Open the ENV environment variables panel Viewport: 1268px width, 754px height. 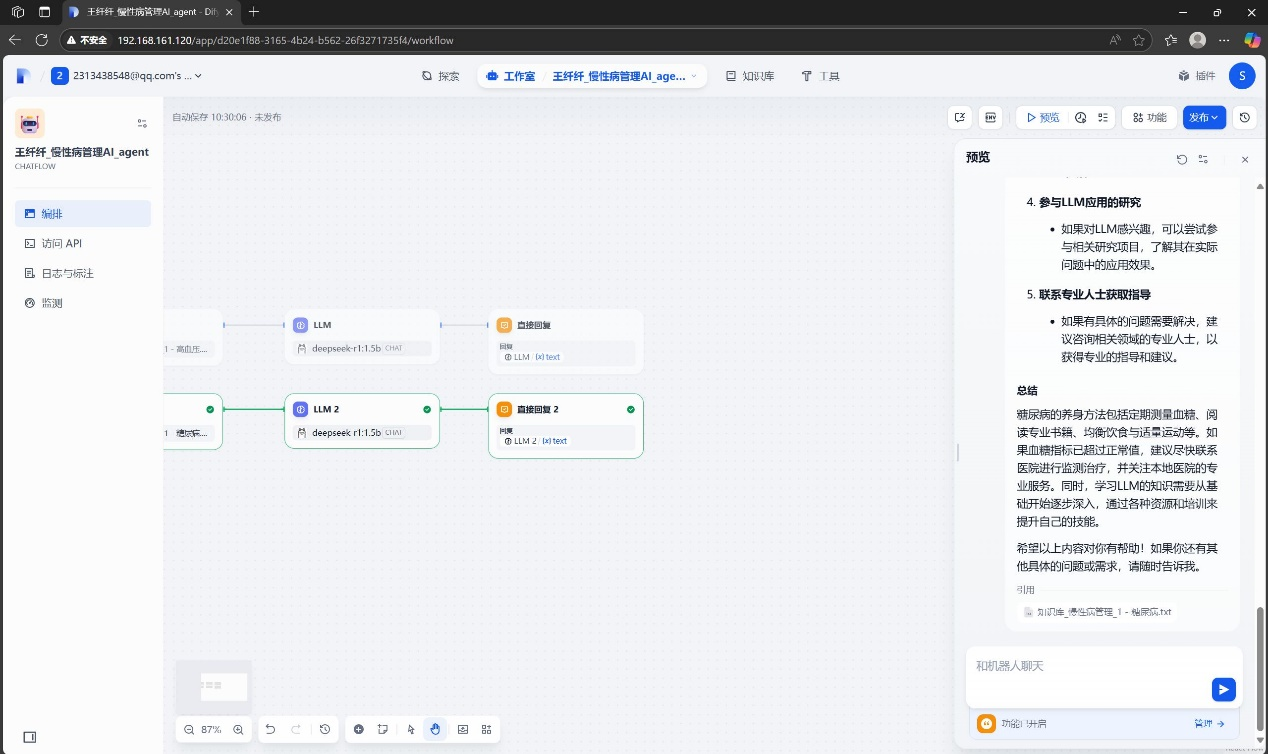(x=990, y=117)
